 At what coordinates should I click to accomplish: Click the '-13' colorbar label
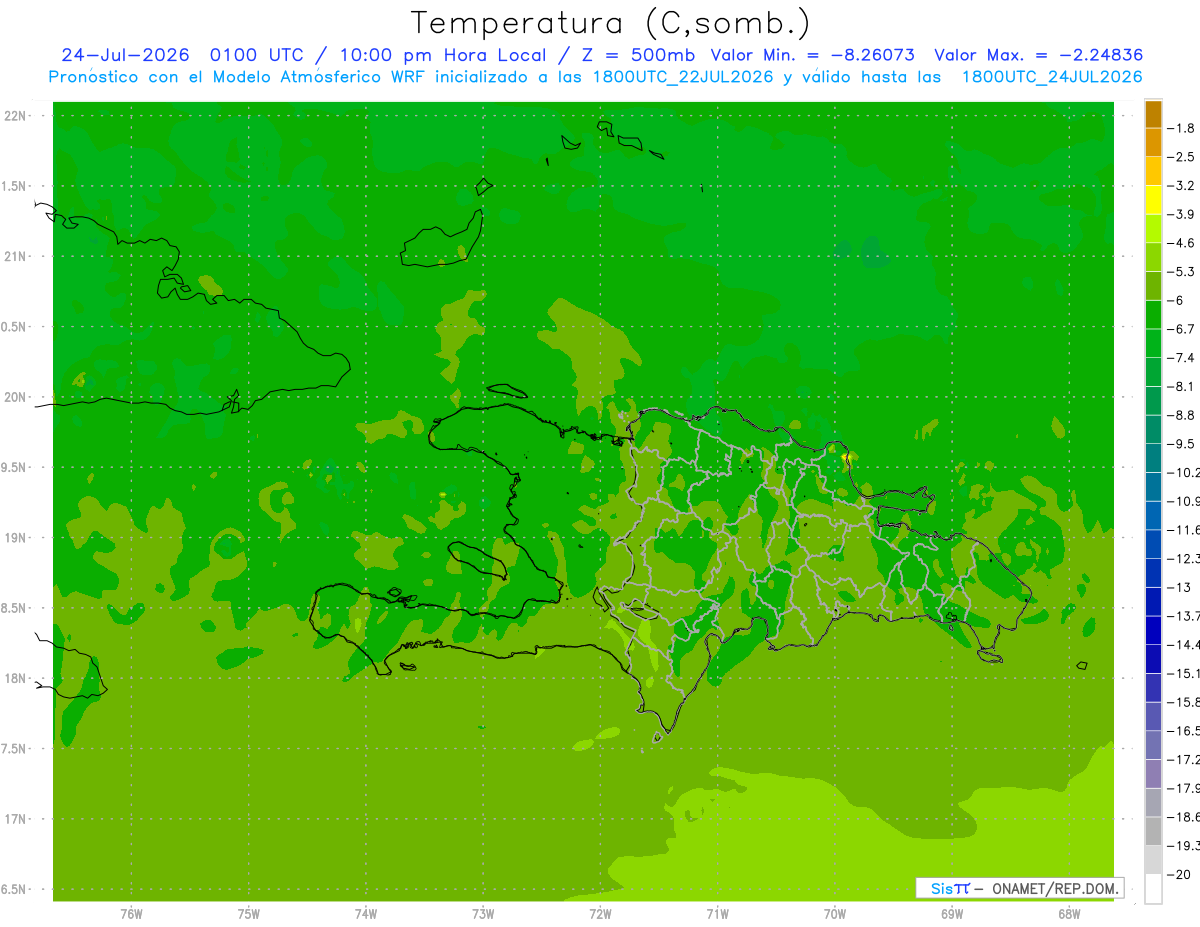coord(1180,587)
